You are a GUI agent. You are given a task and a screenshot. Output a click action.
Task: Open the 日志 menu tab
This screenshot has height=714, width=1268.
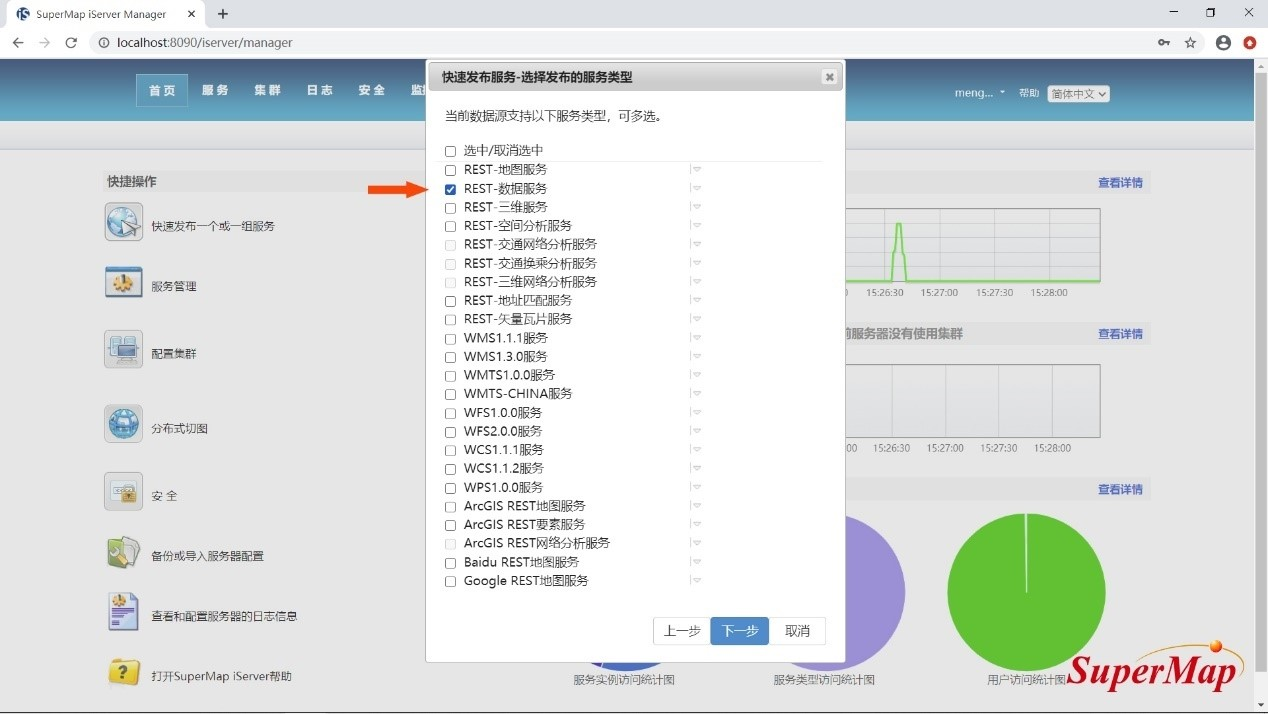point(319,90)
